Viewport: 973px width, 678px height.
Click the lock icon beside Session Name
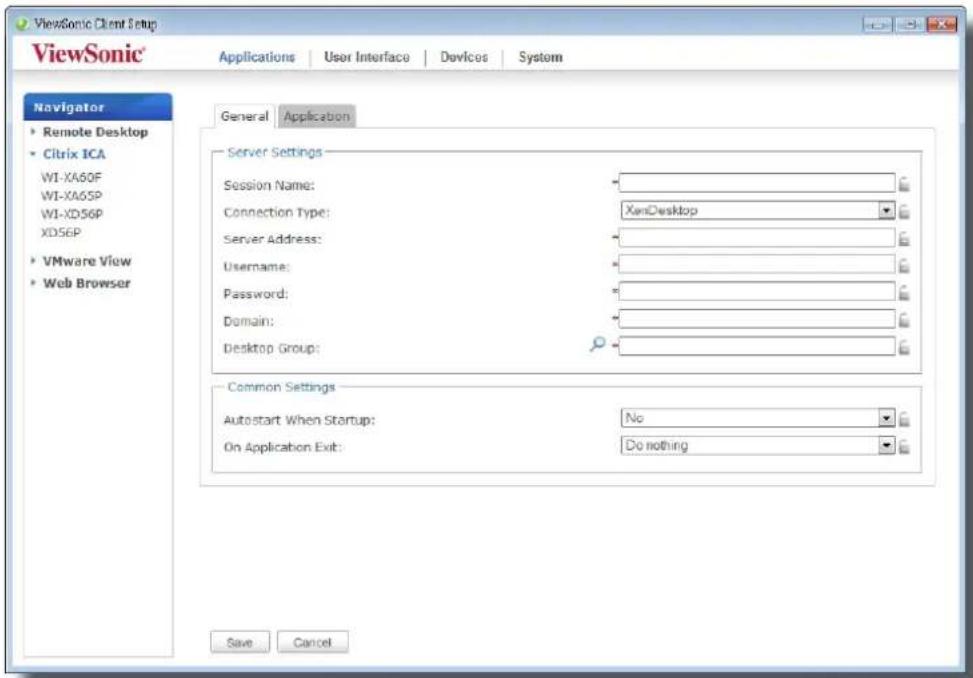tap(904, 184)
